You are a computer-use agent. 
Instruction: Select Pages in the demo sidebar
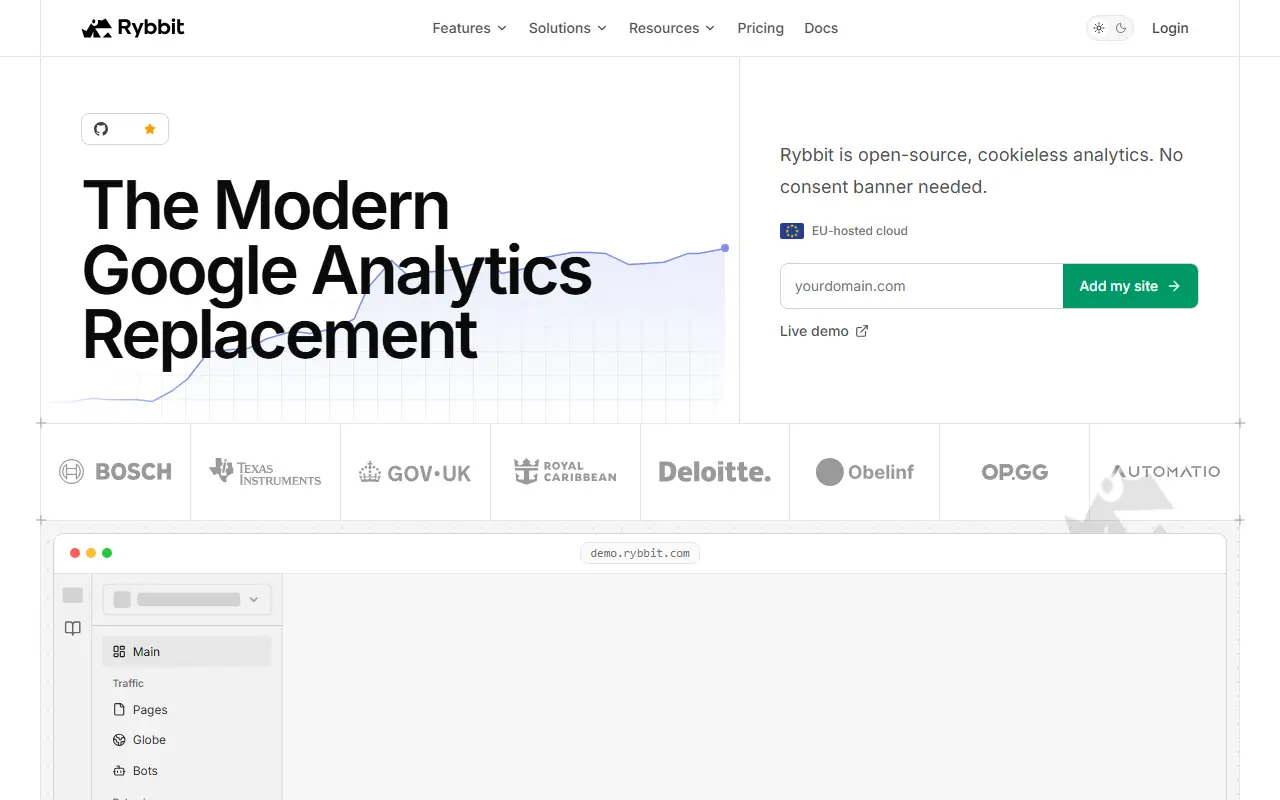(x=187, y=710)
